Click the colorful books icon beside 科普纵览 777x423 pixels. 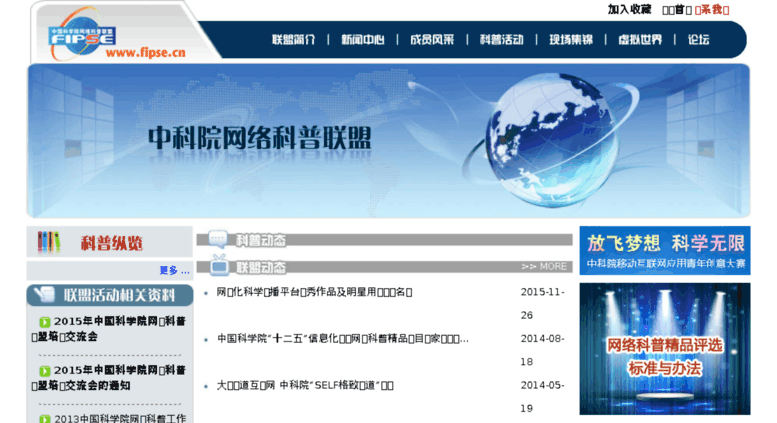click(49, 242)
